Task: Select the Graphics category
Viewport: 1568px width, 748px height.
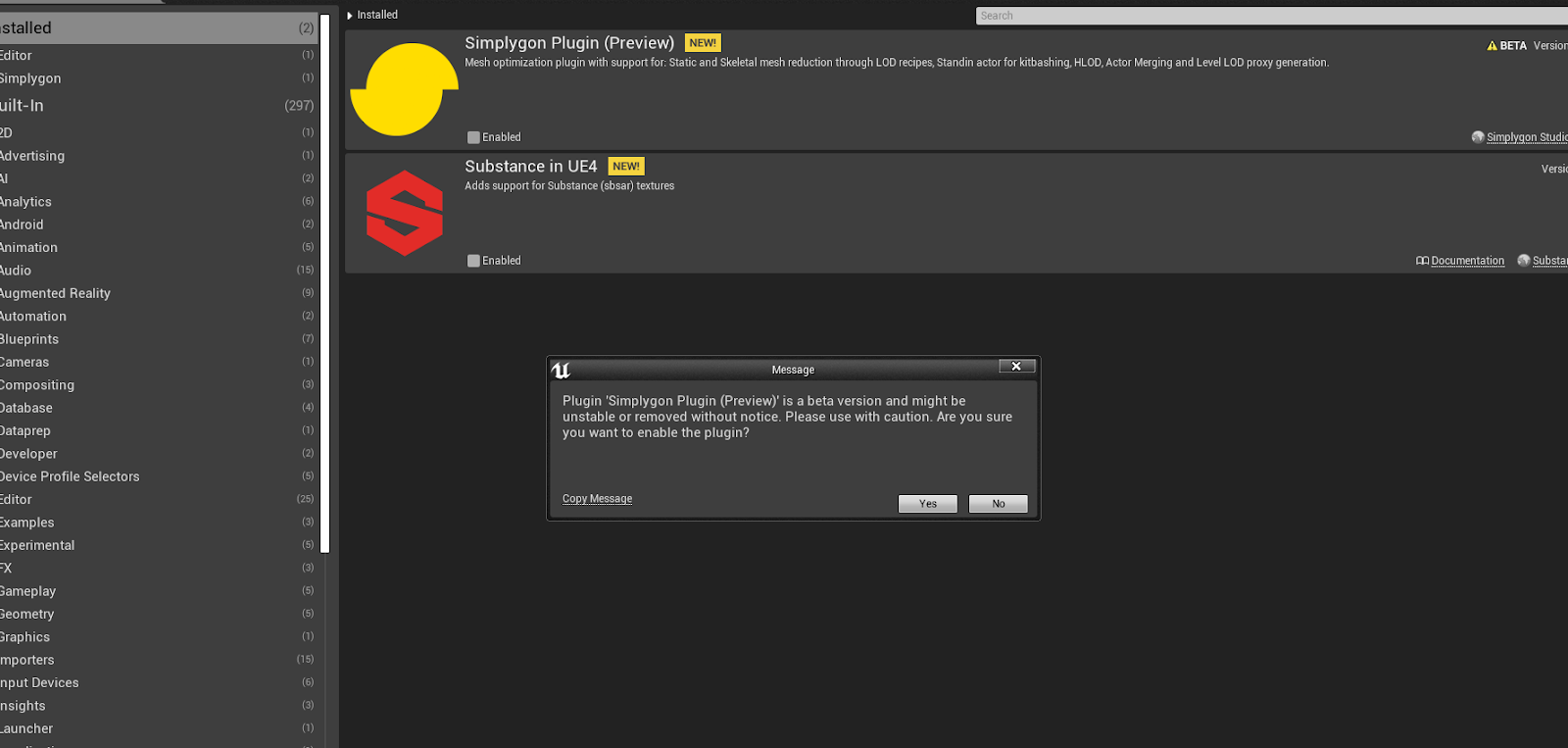Action: (x=159, y=637)
